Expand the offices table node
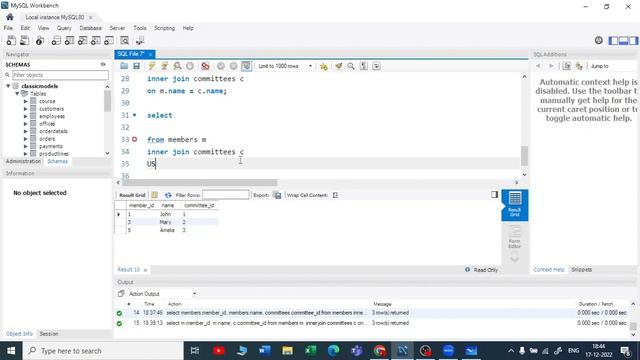The width and height of the screenshot is (640, 360). click(x=26, y=124)
